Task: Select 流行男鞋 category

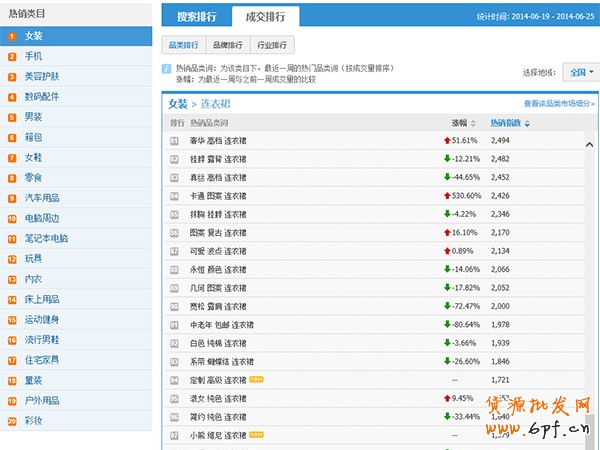Action: (x=76, y=340)
